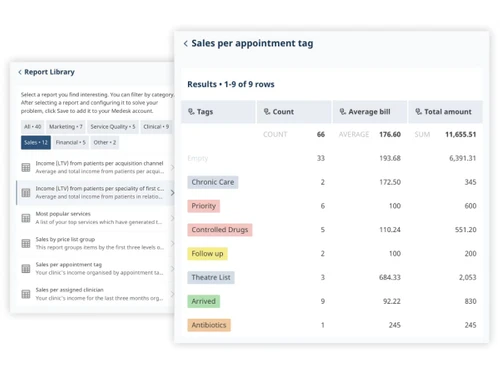Filter reports by Other • 2
Screen dimensions: 500x375
pos(105,142)
